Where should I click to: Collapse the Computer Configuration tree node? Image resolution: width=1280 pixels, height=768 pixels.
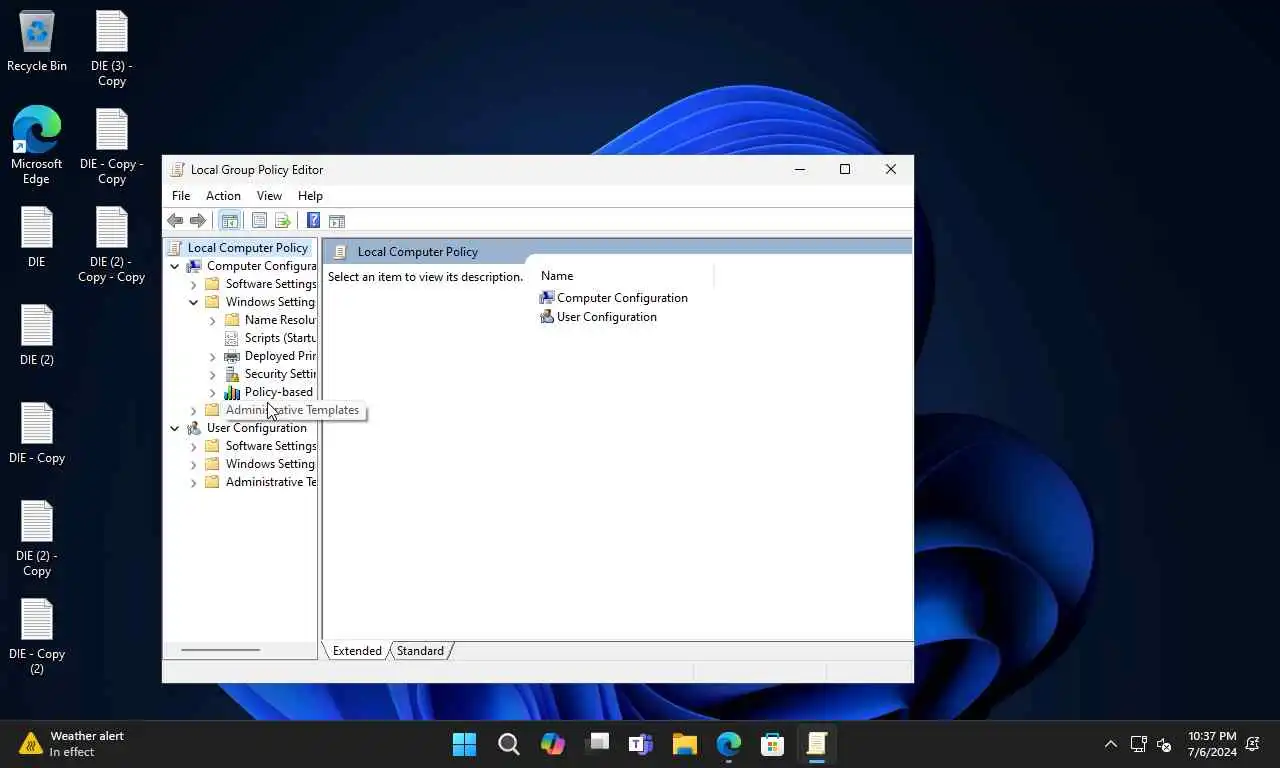click(175, 266)
